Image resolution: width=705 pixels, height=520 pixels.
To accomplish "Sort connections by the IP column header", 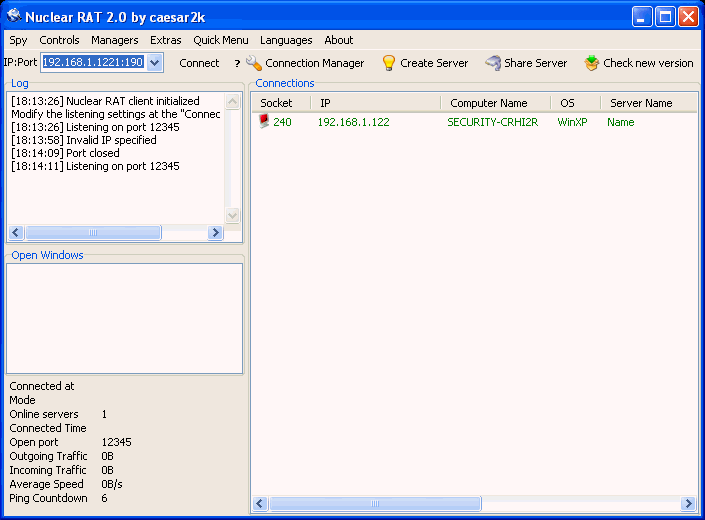I will tap(375, 103).
